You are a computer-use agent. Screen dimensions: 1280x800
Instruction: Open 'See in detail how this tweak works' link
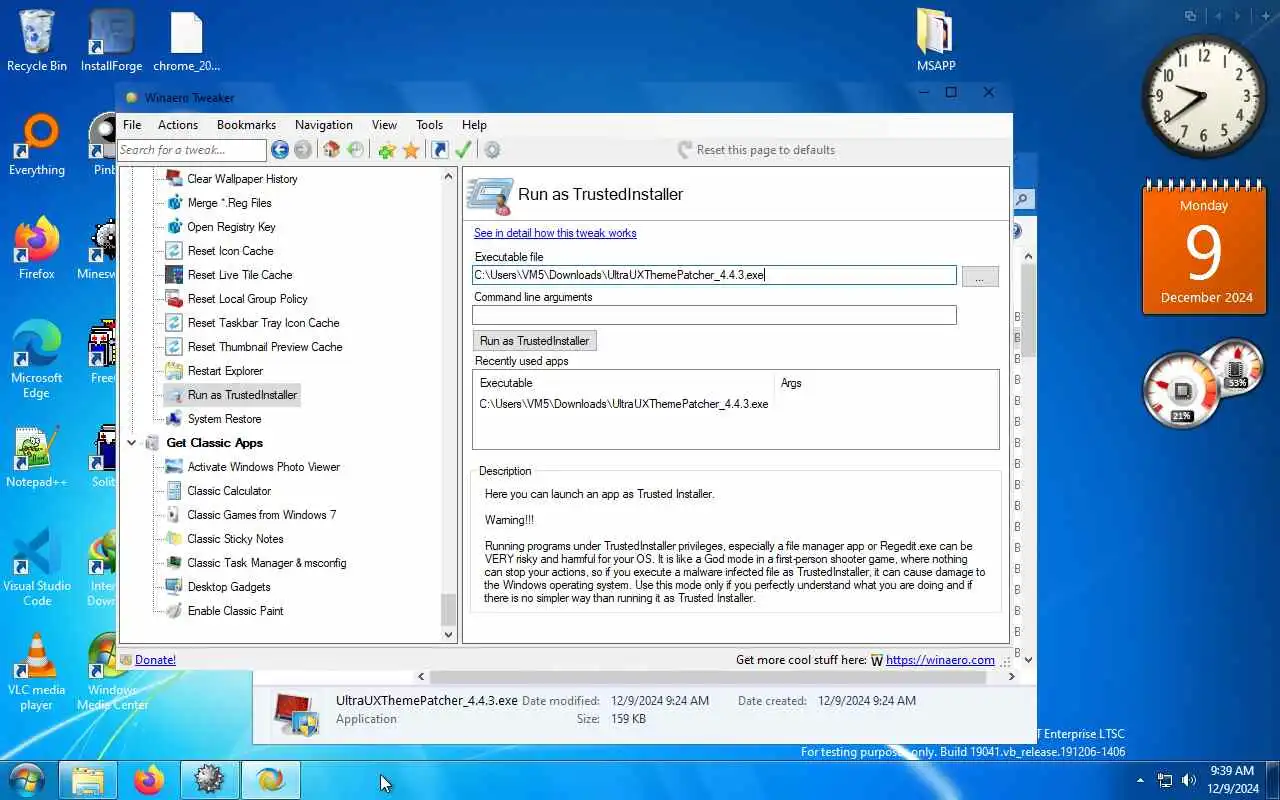tap(555, 233)
